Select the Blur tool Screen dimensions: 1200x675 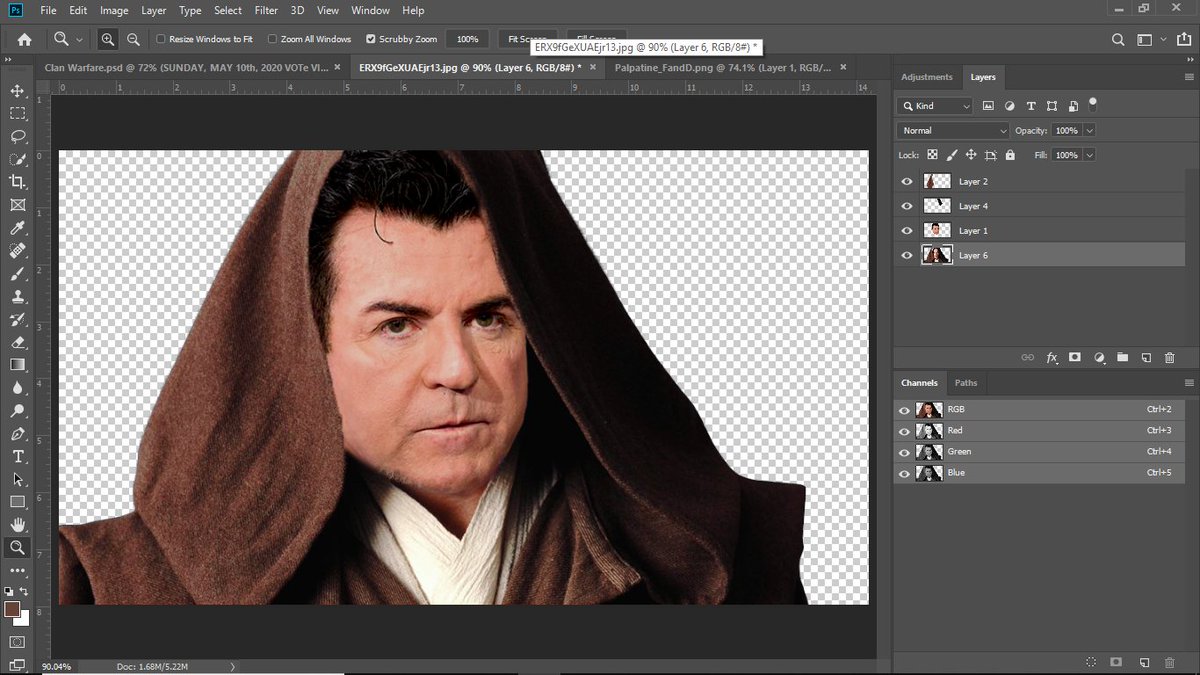pyautogui.click(x=17, y=388)
